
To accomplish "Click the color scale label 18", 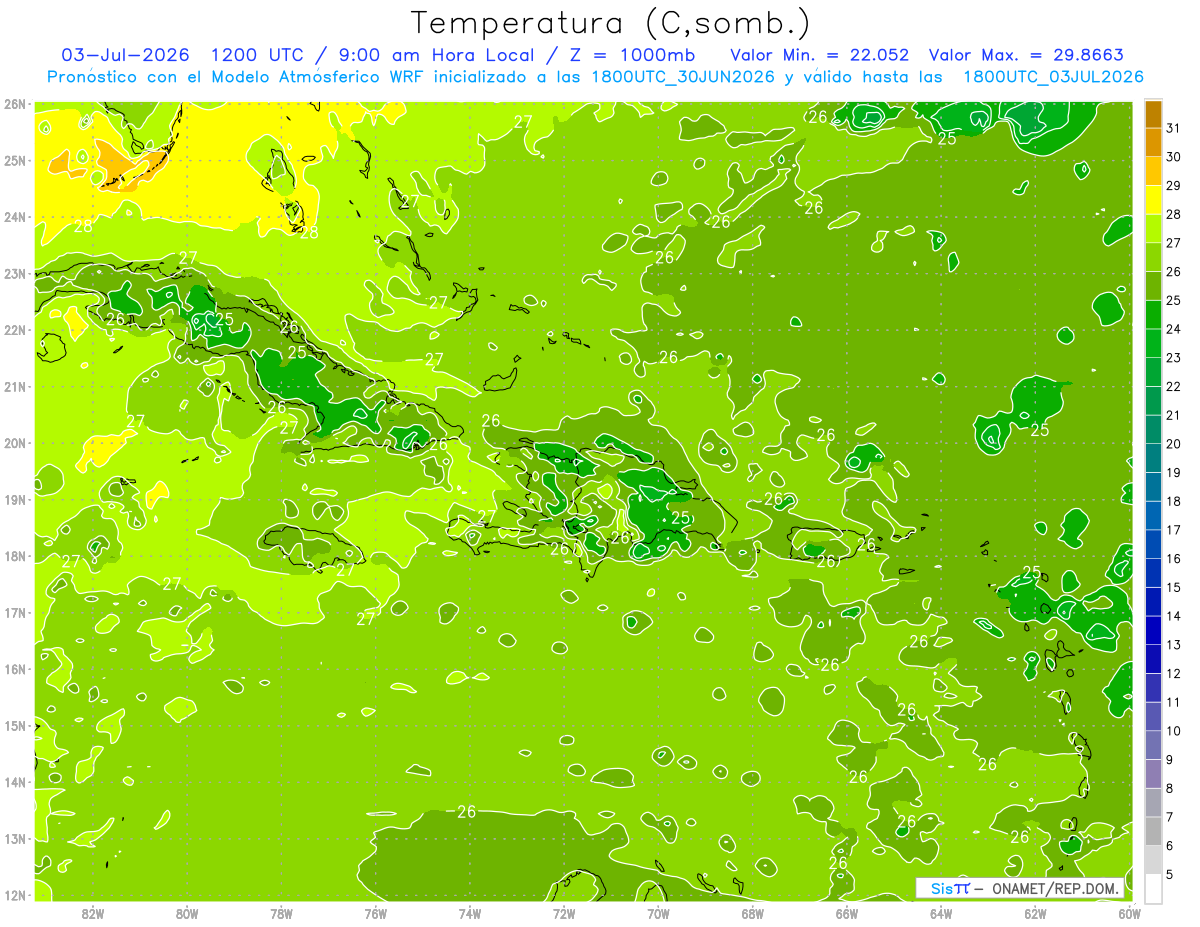I will click(1173, 501).
